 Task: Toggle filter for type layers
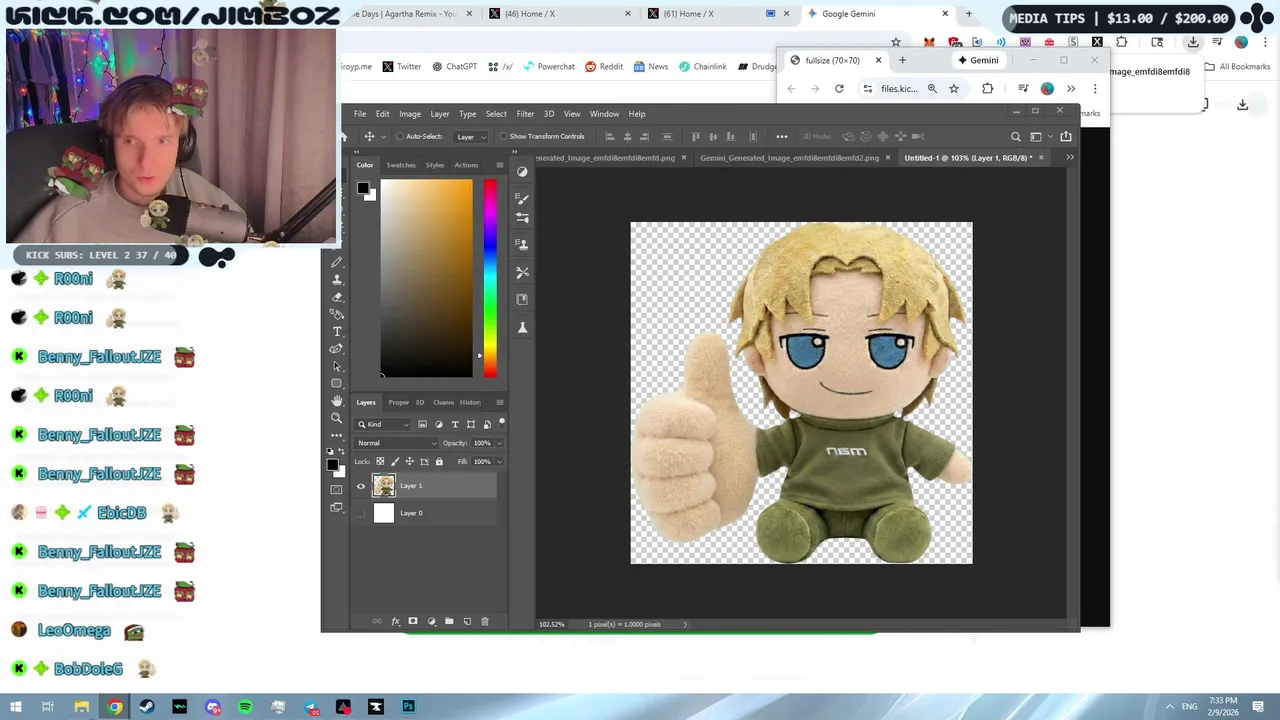[x=455, y=425]
